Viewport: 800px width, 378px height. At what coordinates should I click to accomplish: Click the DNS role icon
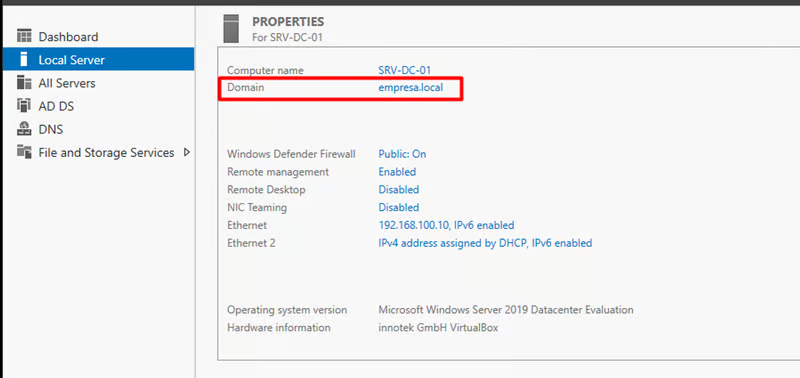click(24, 129)
